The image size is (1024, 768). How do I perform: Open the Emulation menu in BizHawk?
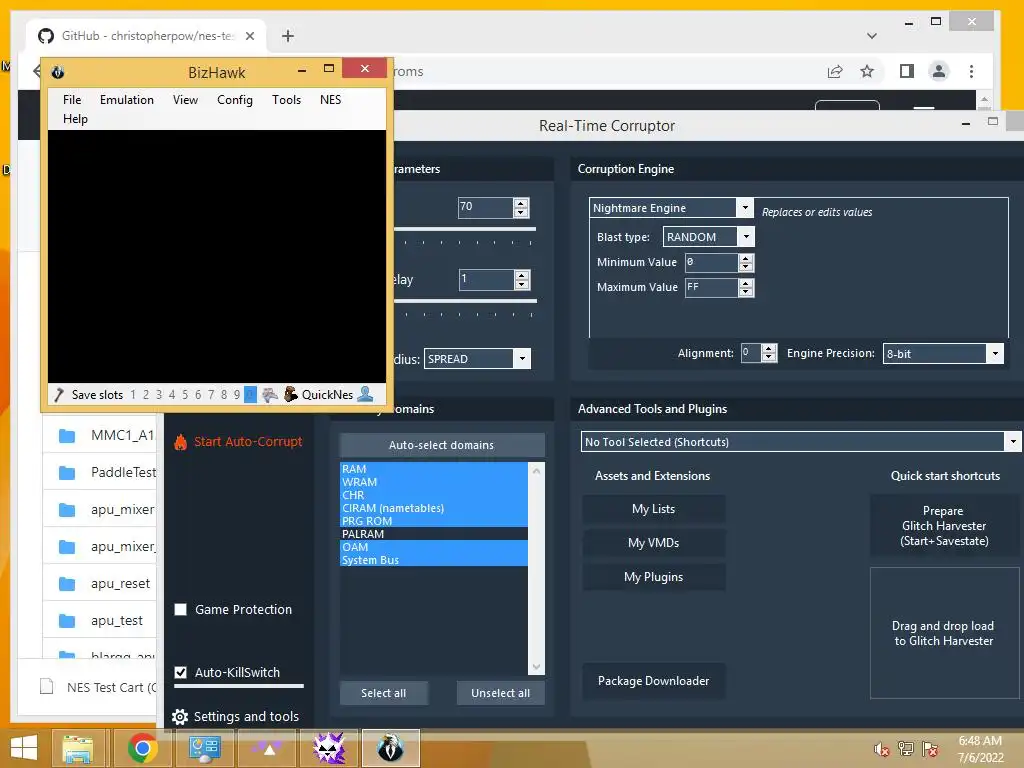tap(127, 100)
